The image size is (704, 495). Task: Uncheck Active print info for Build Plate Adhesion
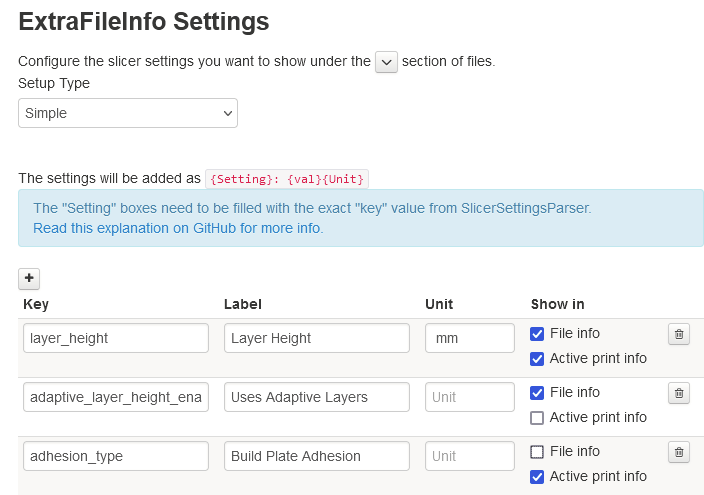click(537, 477)
